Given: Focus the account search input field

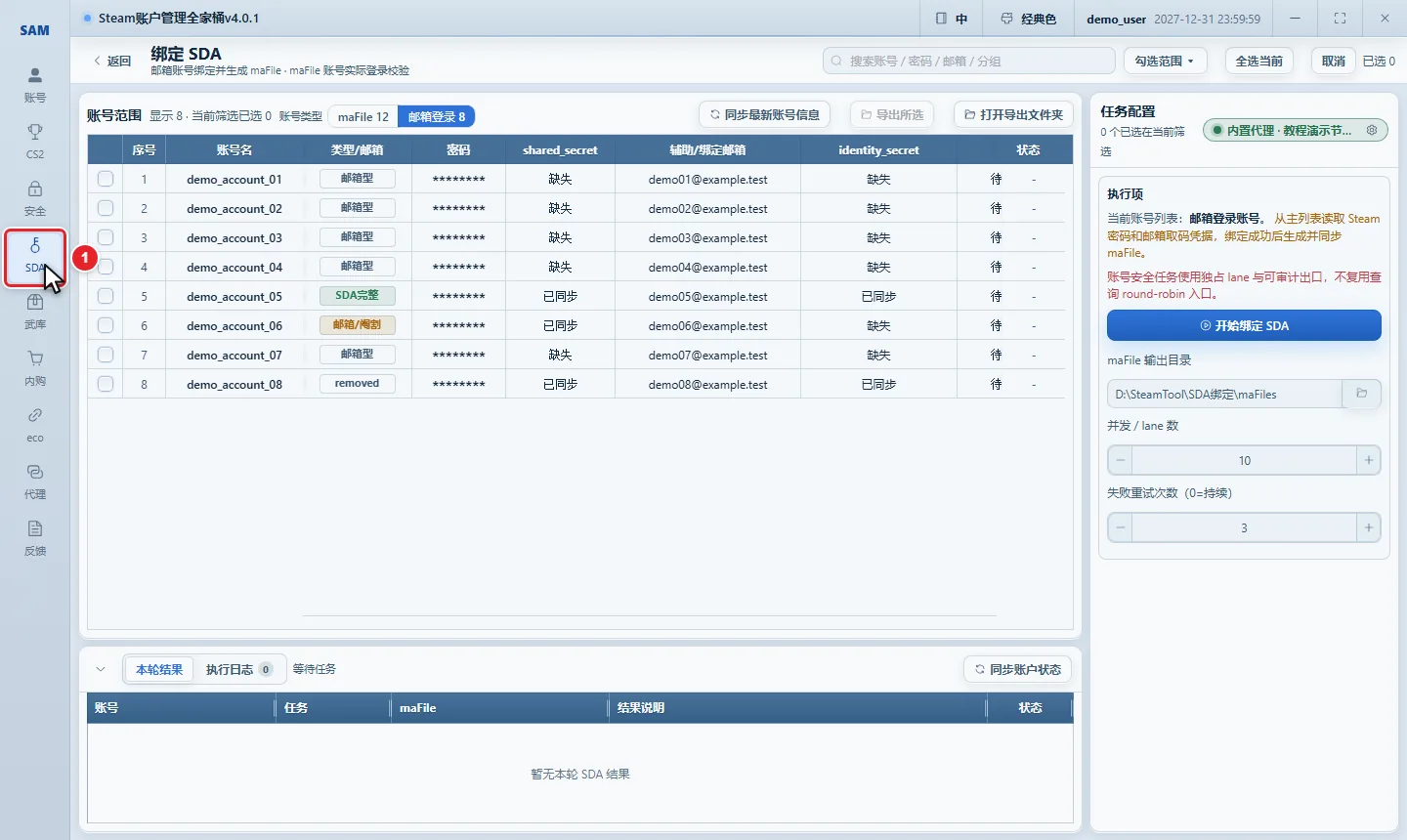Looking at the screenshot, I should (x=968, y=61).
